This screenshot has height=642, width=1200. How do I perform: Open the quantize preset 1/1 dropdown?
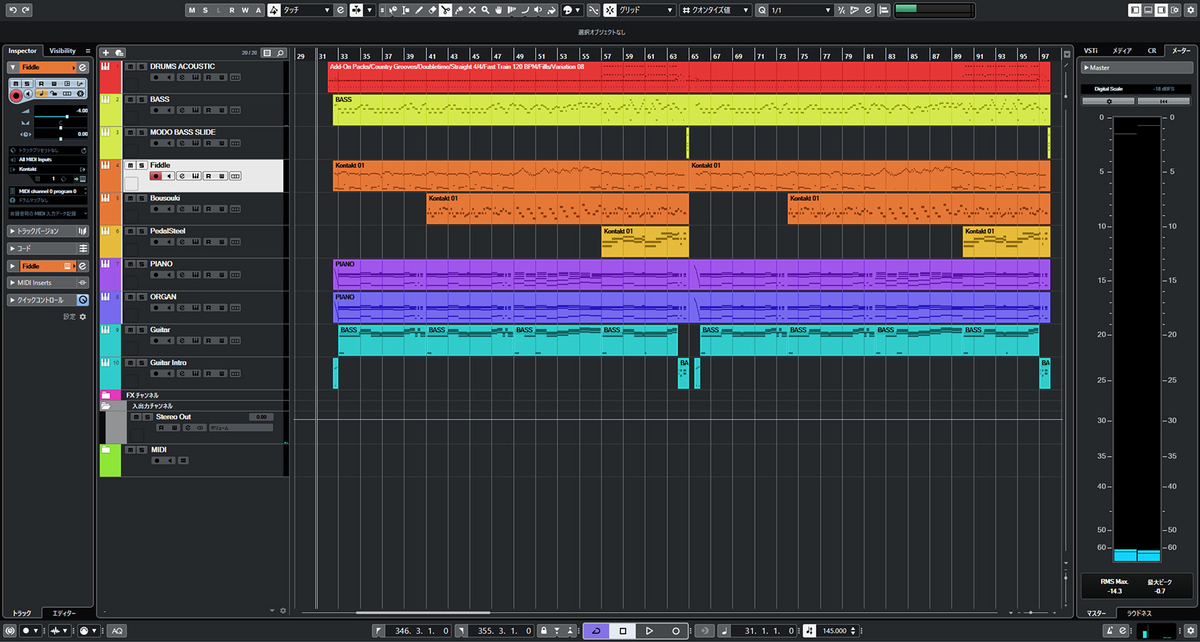point(801,9)
